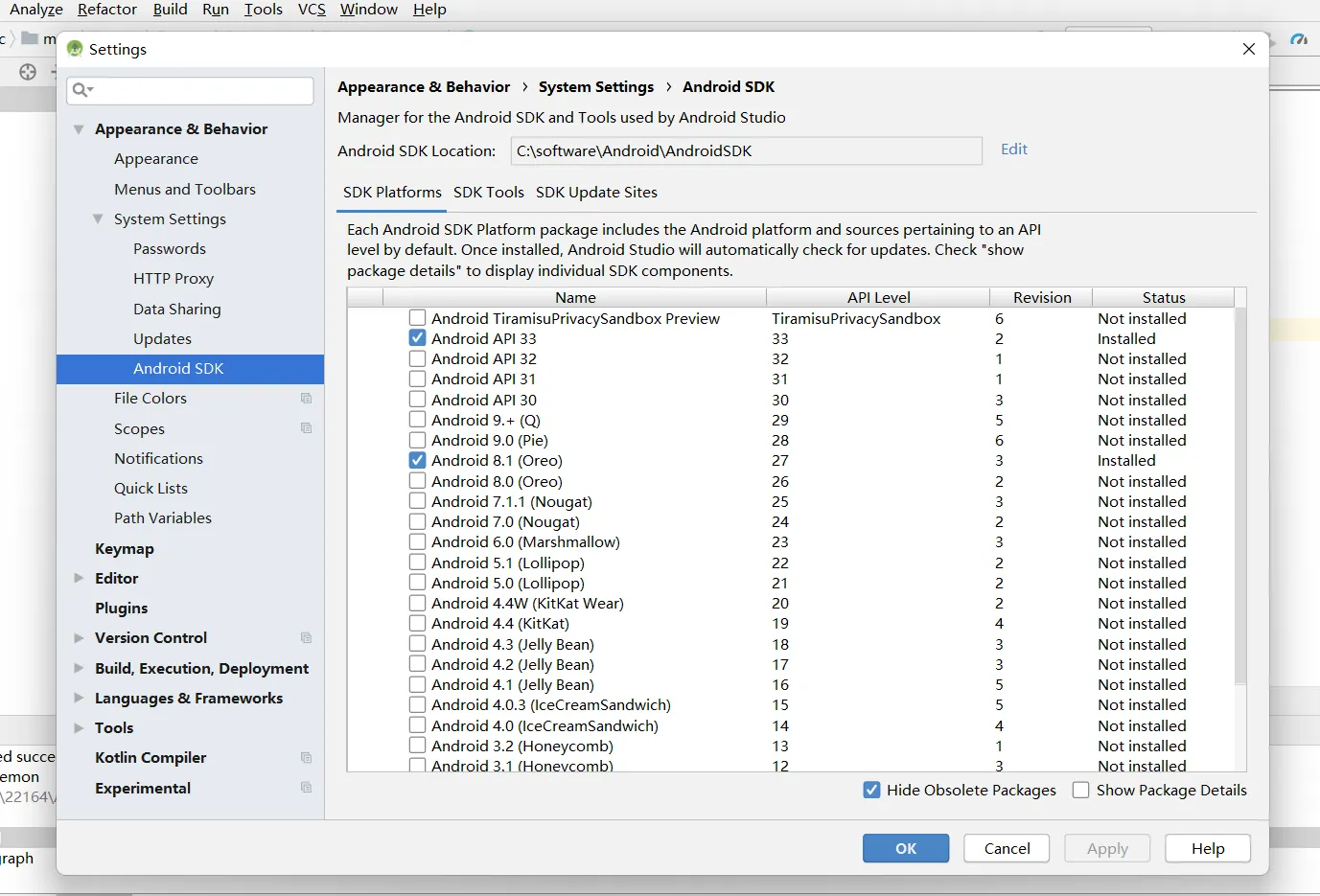Viewport: 1320px width, 896px height.
Task: Click the Android SDK Location path field
Action: point(745,150)
